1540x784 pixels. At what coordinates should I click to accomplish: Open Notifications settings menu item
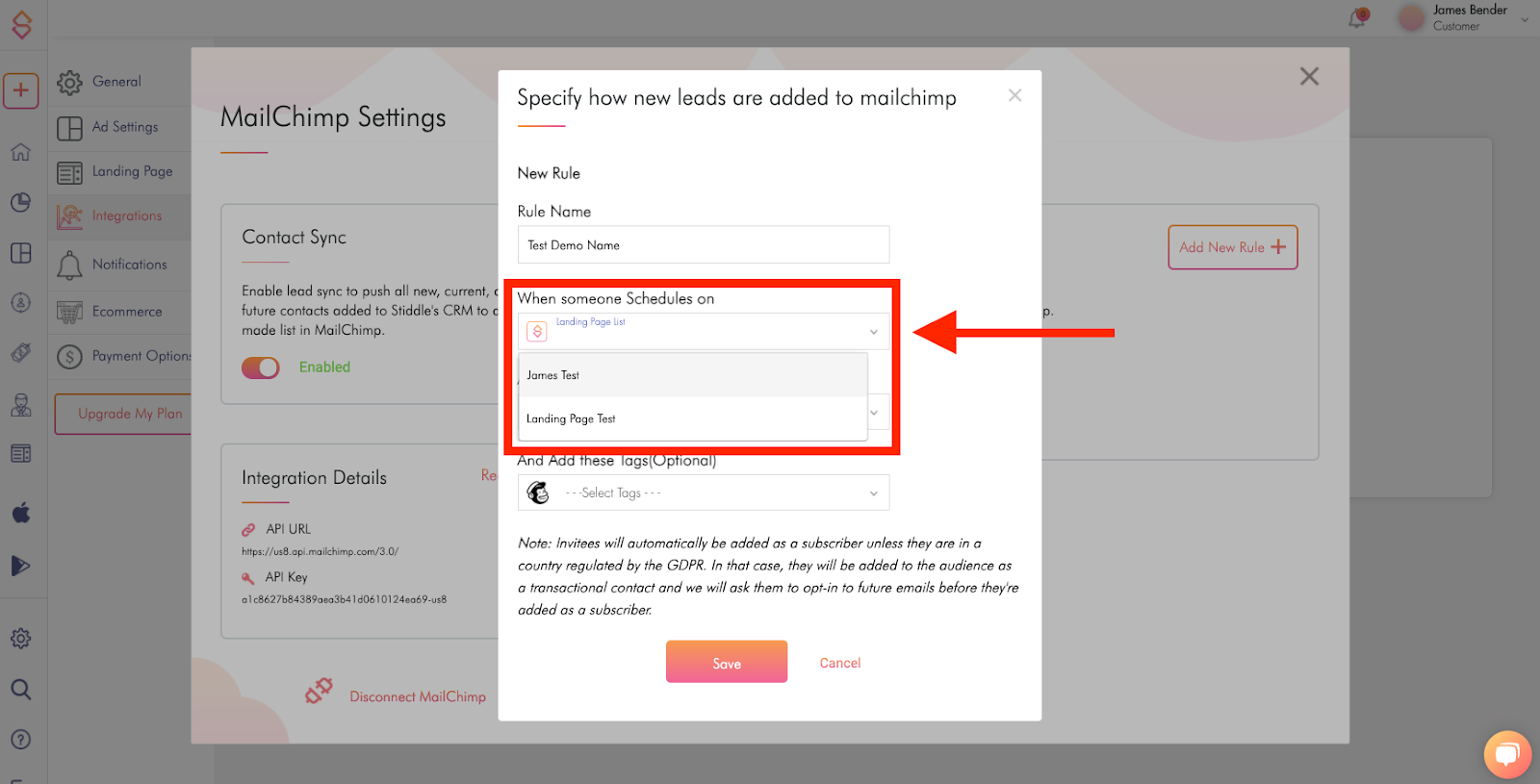pyautogui.click(x=120, y=265)
